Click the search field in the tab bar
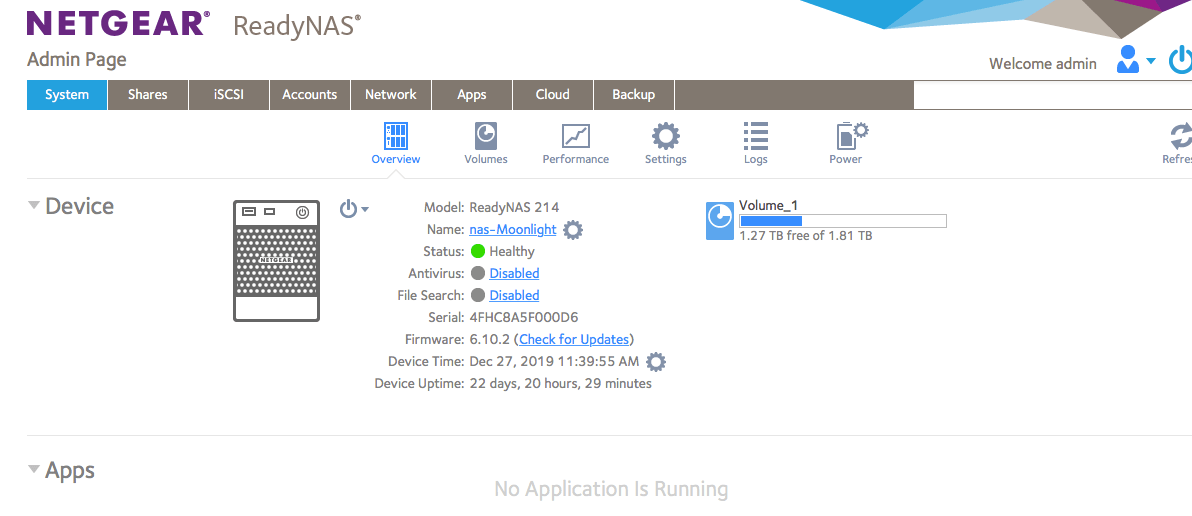Screen dimensions: 1192x516 pos(1053,95)
